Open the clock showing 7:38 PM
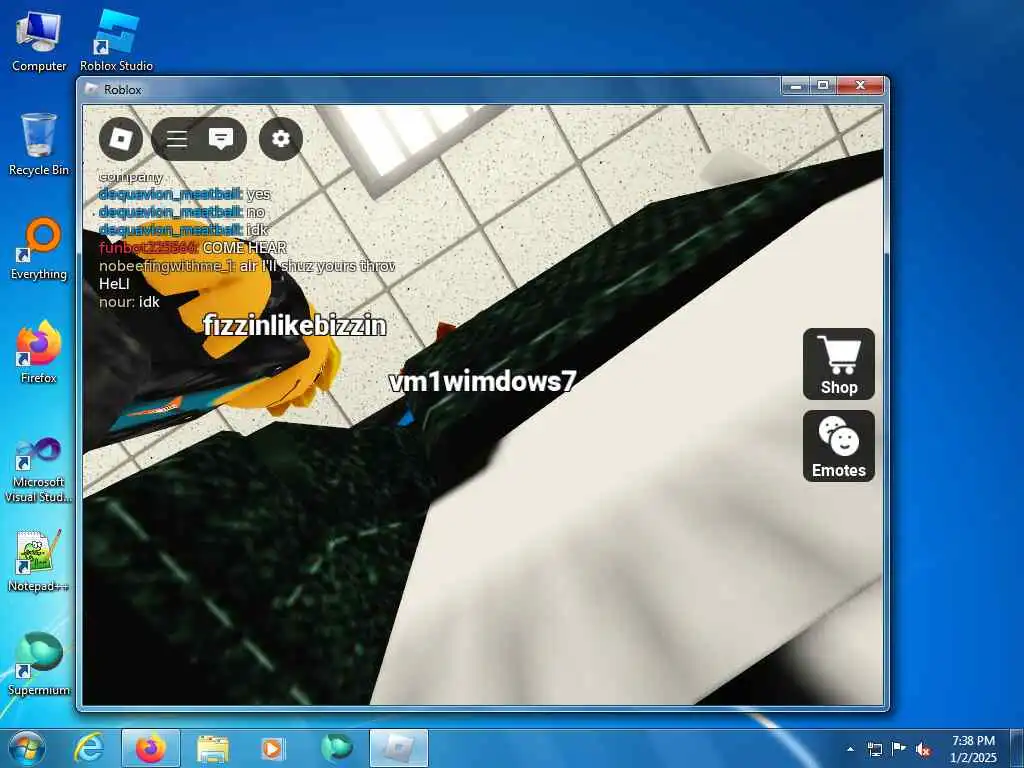Image resolution: width=1024 pixels, height=768 pixels. pos(973,749)
